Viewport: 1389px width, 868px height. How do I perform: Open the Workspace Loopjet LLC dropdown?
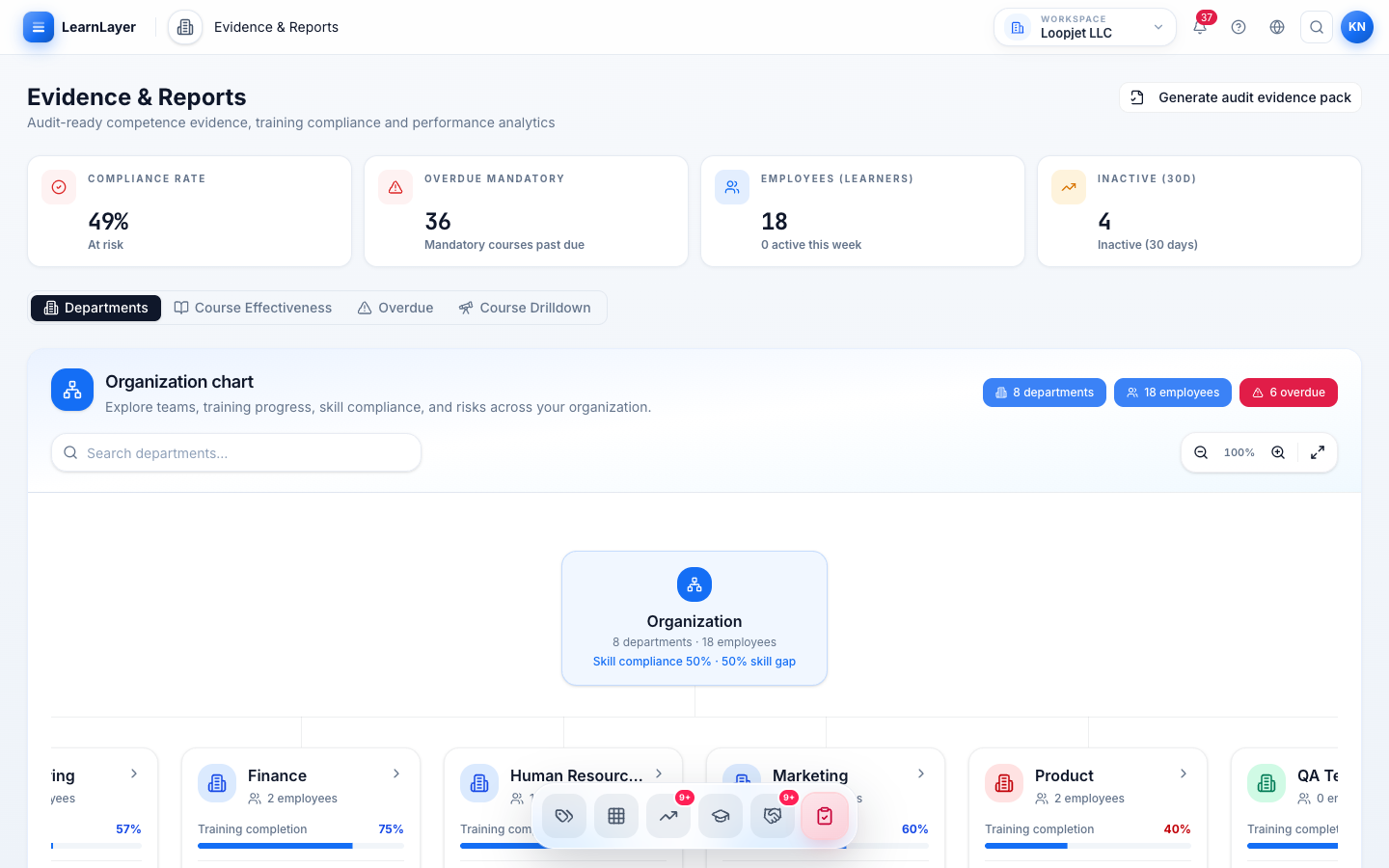point(1085,27)
